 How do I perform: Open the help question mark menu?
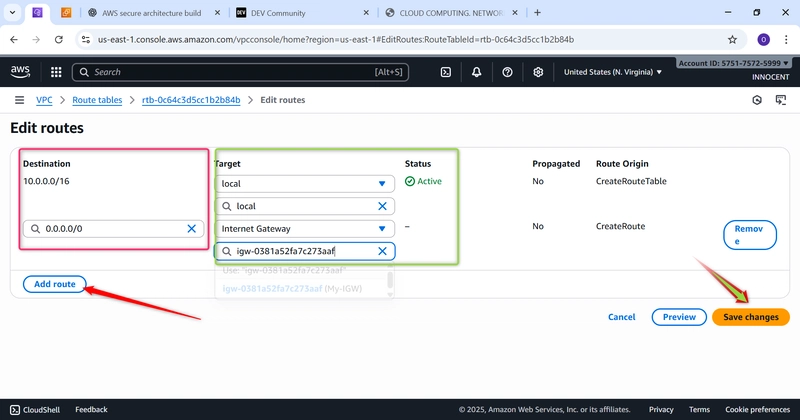[x=507, y=72]
